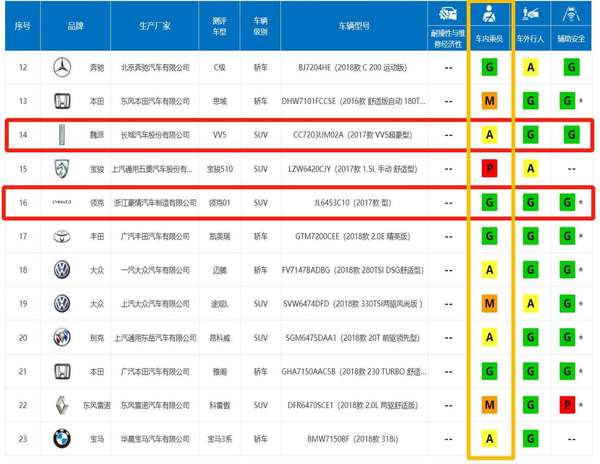Click the 昂科威 model cell
This screenshot has width=600, height=464.
click(x=220, y=338)
